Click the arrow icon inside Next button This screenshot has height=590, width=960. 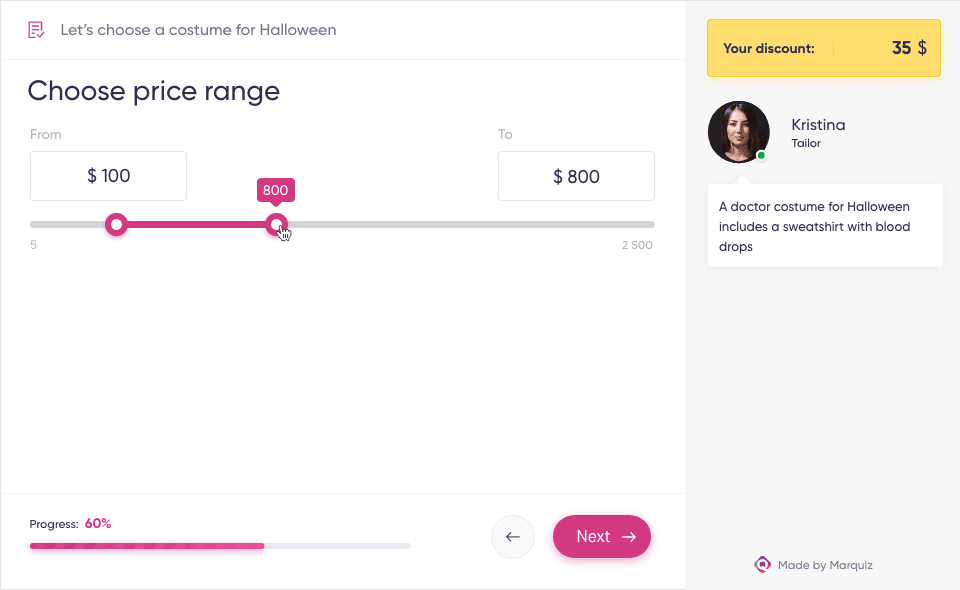click(x=629, y=537)
